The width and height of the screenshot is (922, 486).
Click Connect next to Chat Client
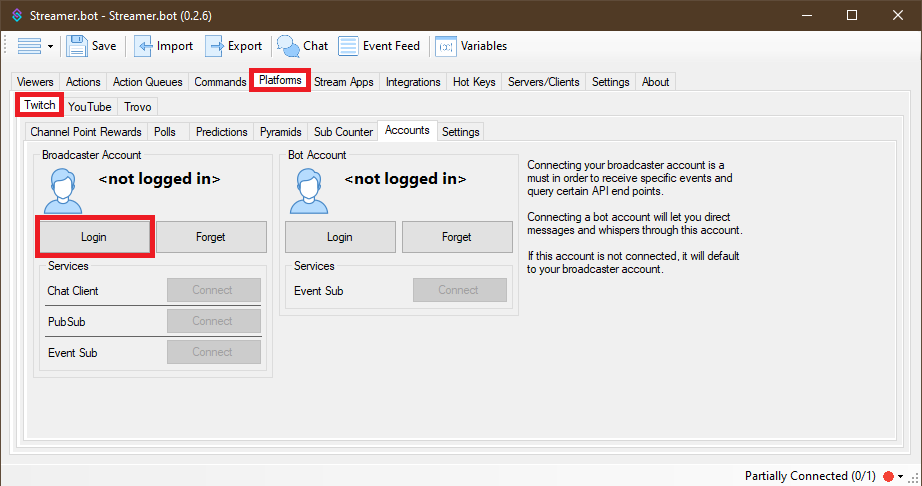point(213,290)
